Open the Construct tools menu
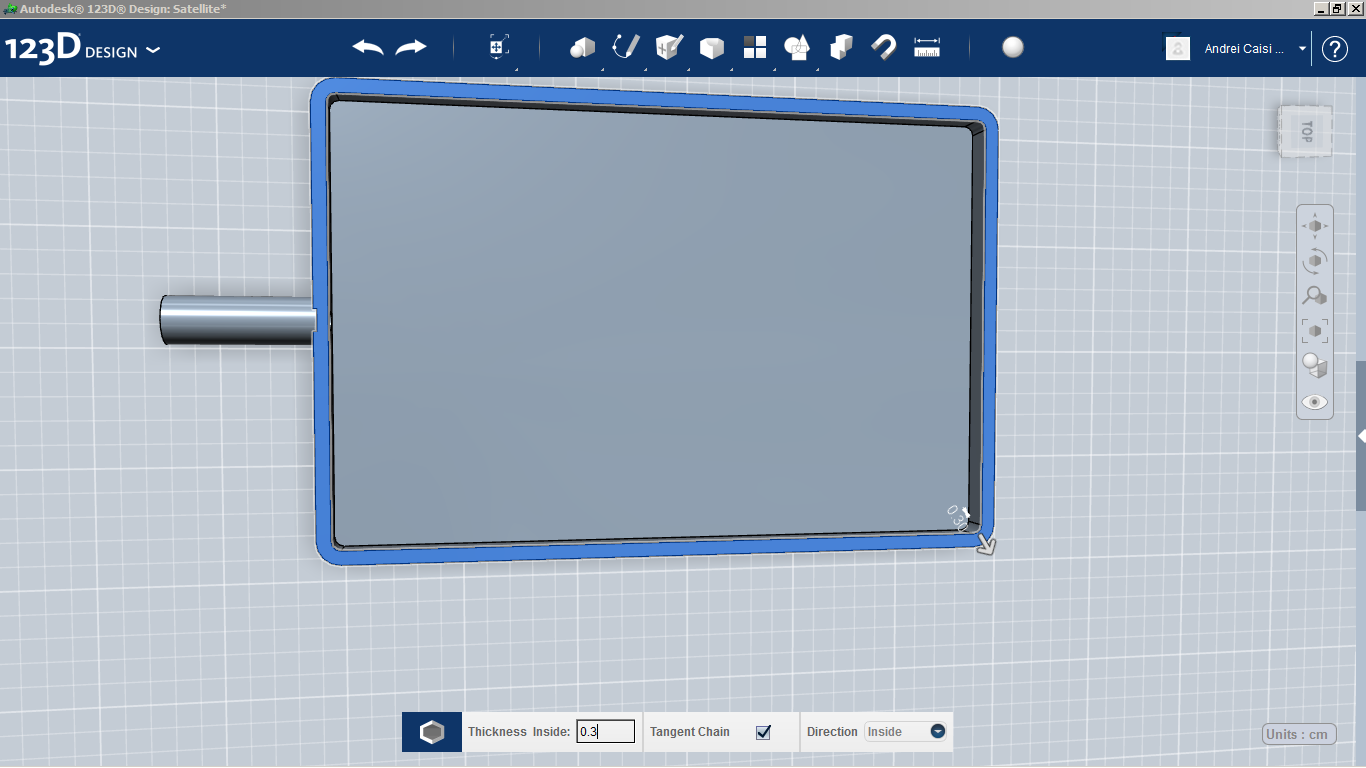 (669, 47)
